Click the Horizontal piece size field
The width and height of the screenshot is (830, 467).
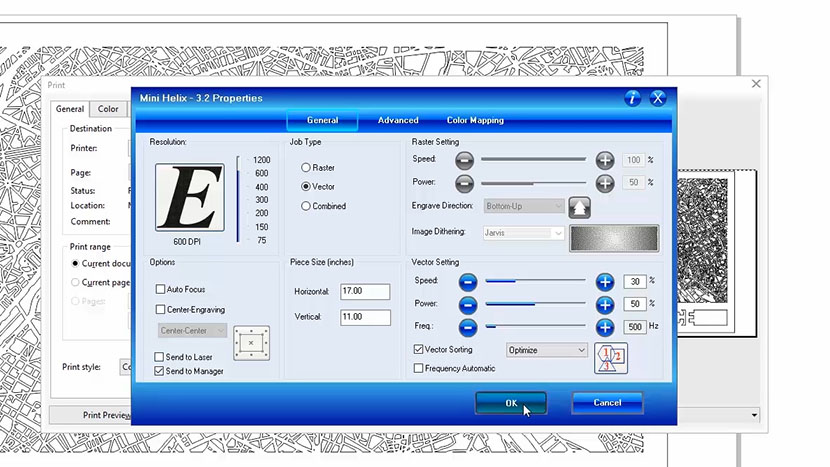(364, 291)
